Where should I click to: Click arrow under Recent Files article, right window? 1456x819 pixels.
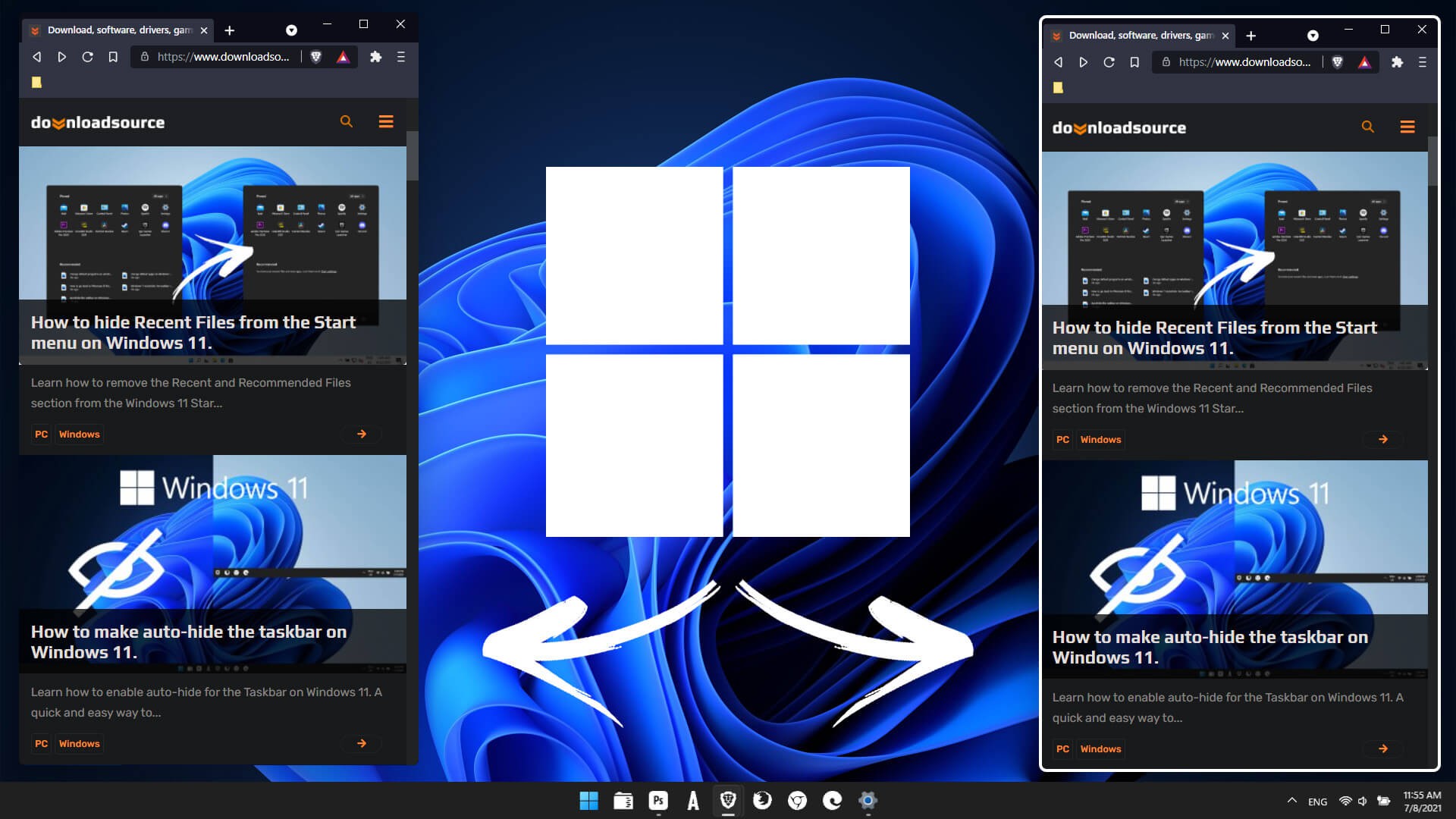coord(1383,439)
